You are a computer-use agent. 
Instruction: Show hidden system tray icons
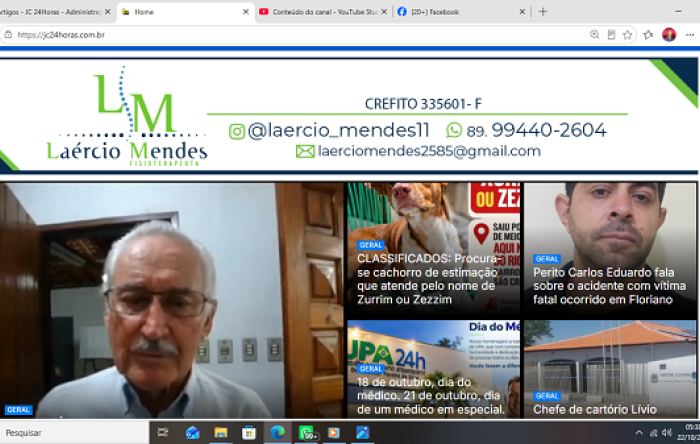[639, 432]
